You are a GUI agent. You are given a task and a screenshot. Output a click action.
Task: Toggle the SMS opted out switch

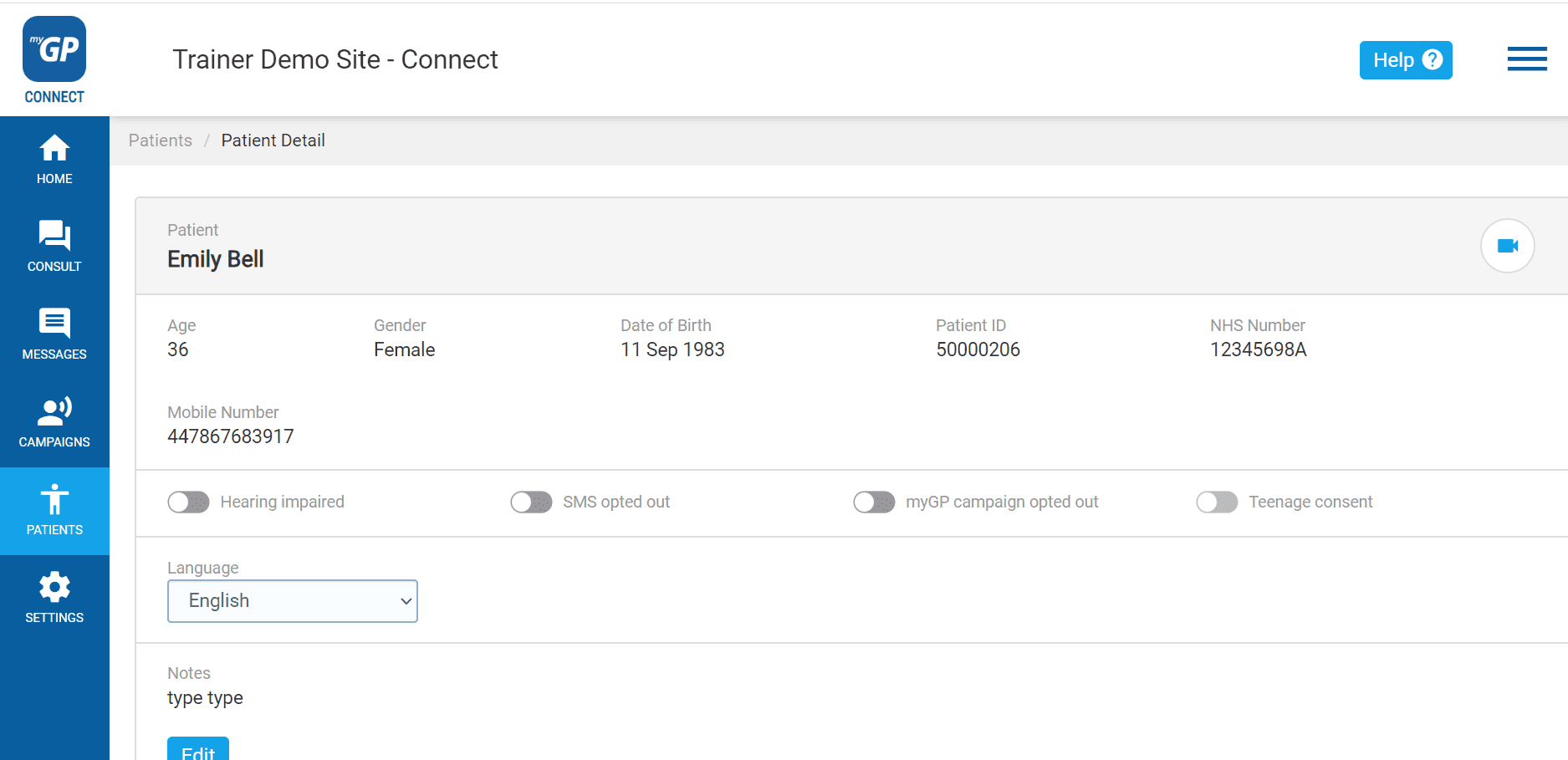click(x=531, y=502)
